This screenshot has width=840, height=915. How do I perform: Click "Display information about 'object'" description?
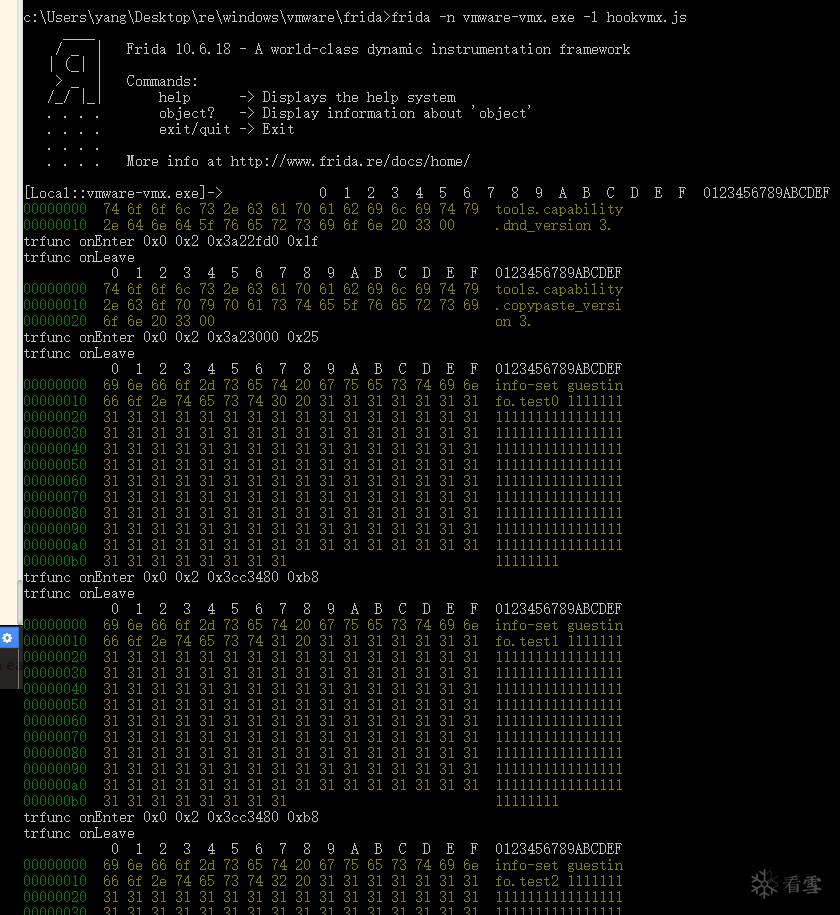coord(397,113)
